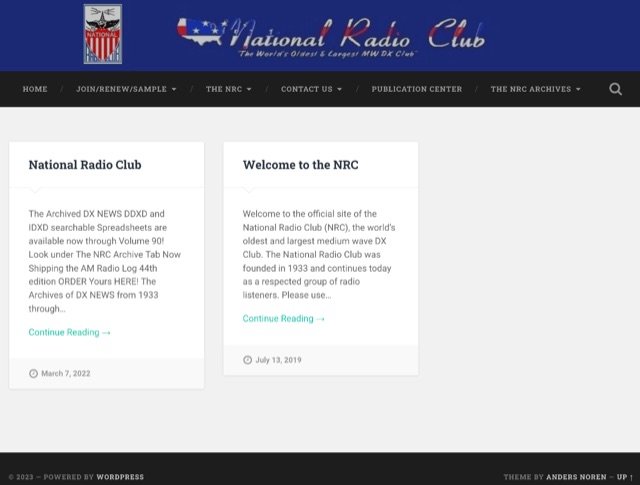640x485 pixels.
Task: Visit the Anders Noren theme link
Action: [x=576, y=477]
